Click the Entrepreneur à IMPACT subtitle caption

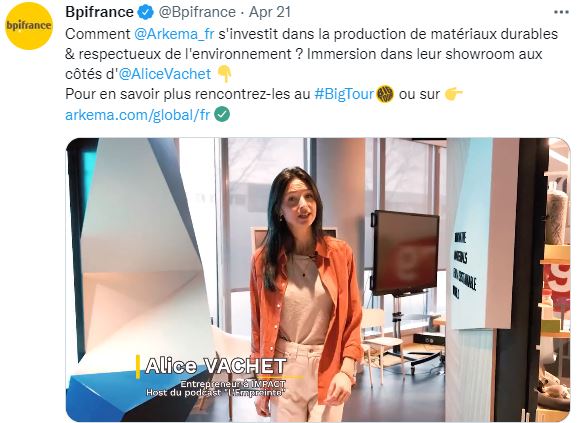233,384
